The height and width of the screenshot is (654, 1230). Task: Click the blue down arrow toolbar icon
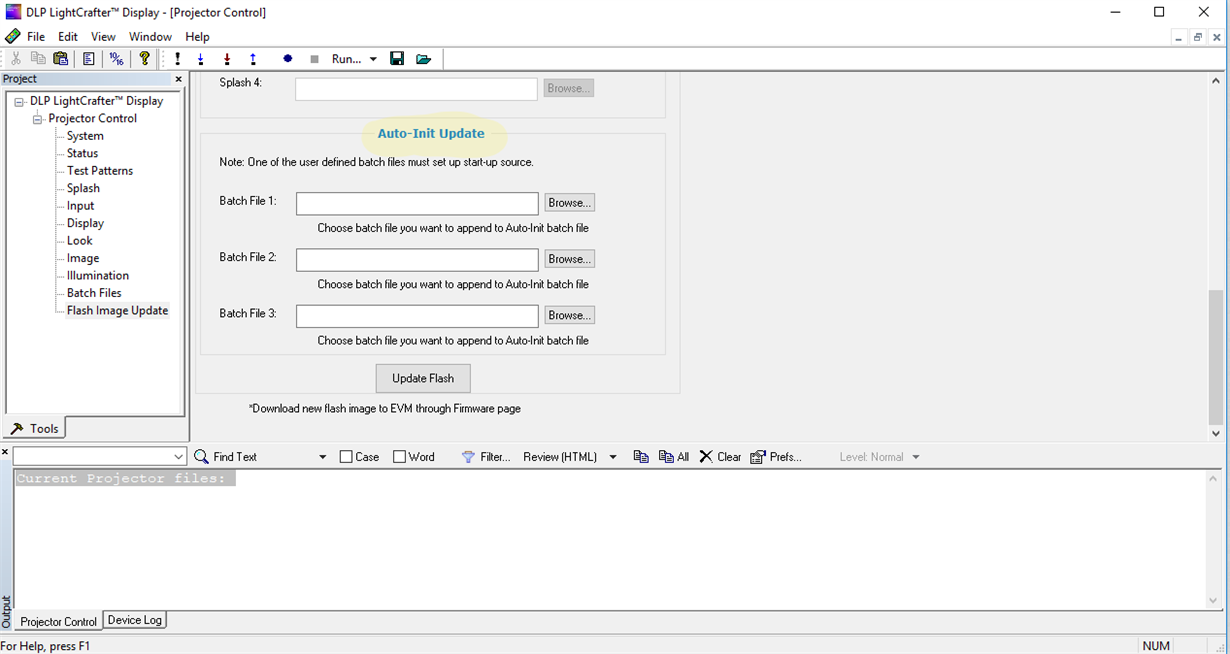201,59
